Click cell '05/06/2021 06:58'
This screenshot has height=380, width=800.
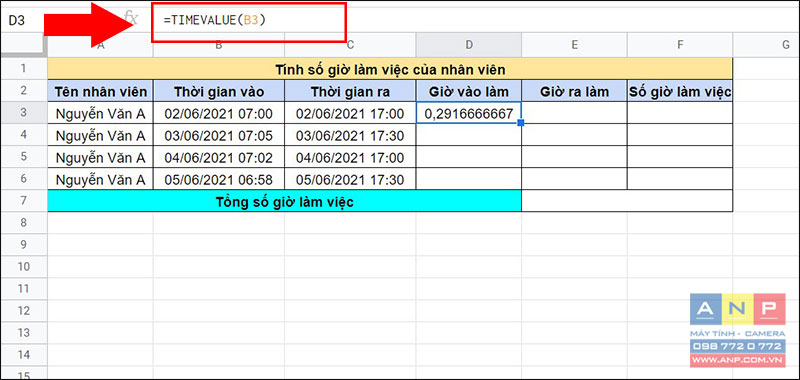(x=219, y=179)
